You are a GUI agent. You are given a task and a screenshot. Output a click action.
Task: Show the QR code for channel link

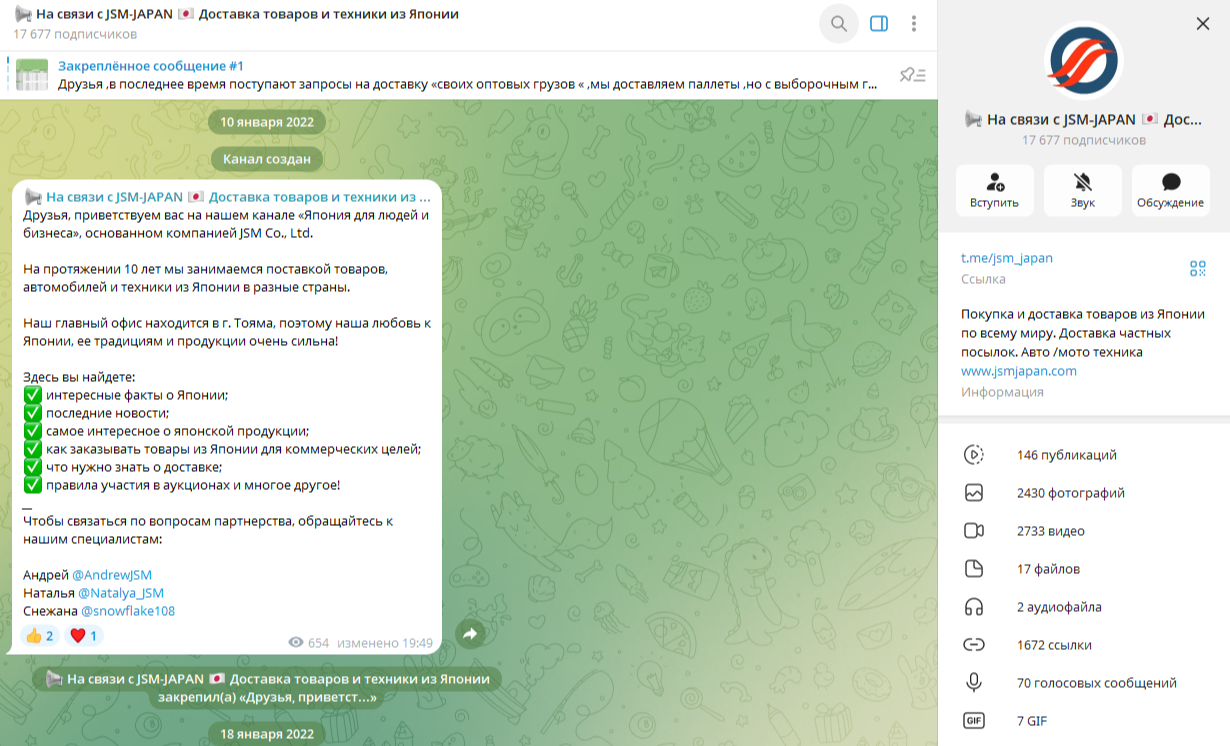tap(1197, 268)
